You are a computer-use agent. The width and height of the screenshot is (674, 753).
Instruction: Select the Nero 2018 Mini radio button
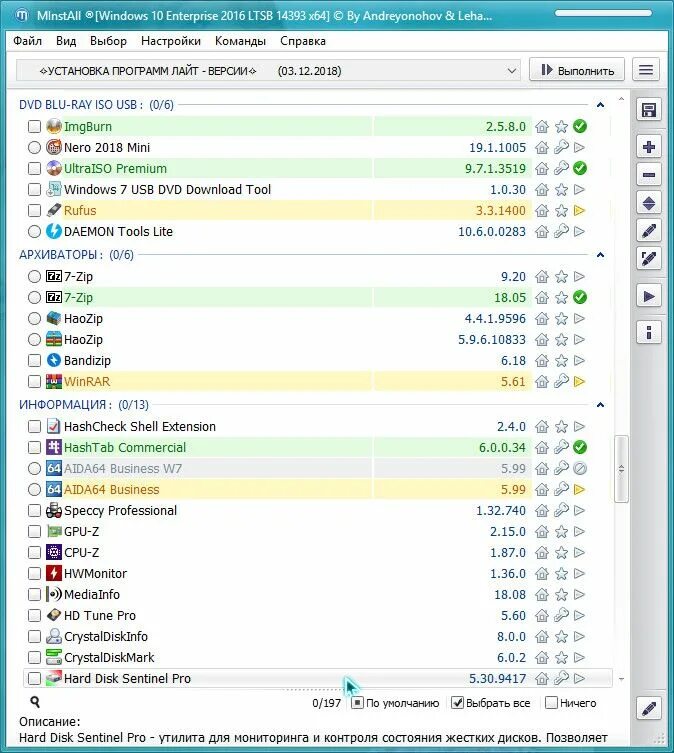(x=34, y=147)
